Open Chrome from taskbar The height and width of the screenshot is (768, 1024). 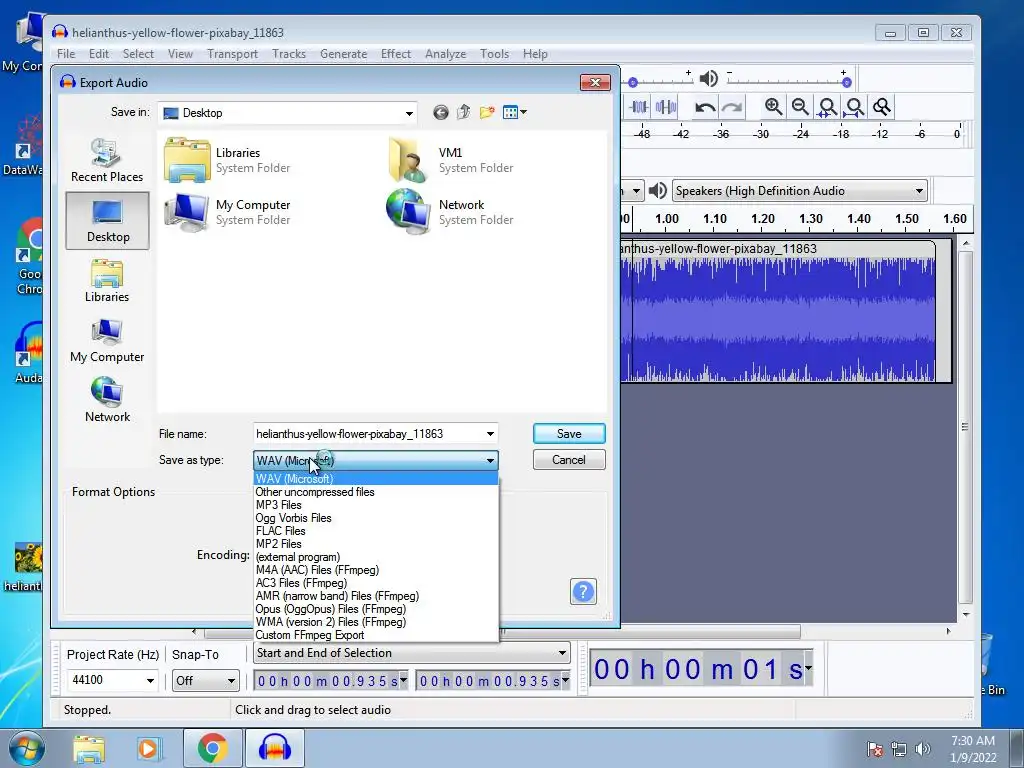click(x=212, y=748)
